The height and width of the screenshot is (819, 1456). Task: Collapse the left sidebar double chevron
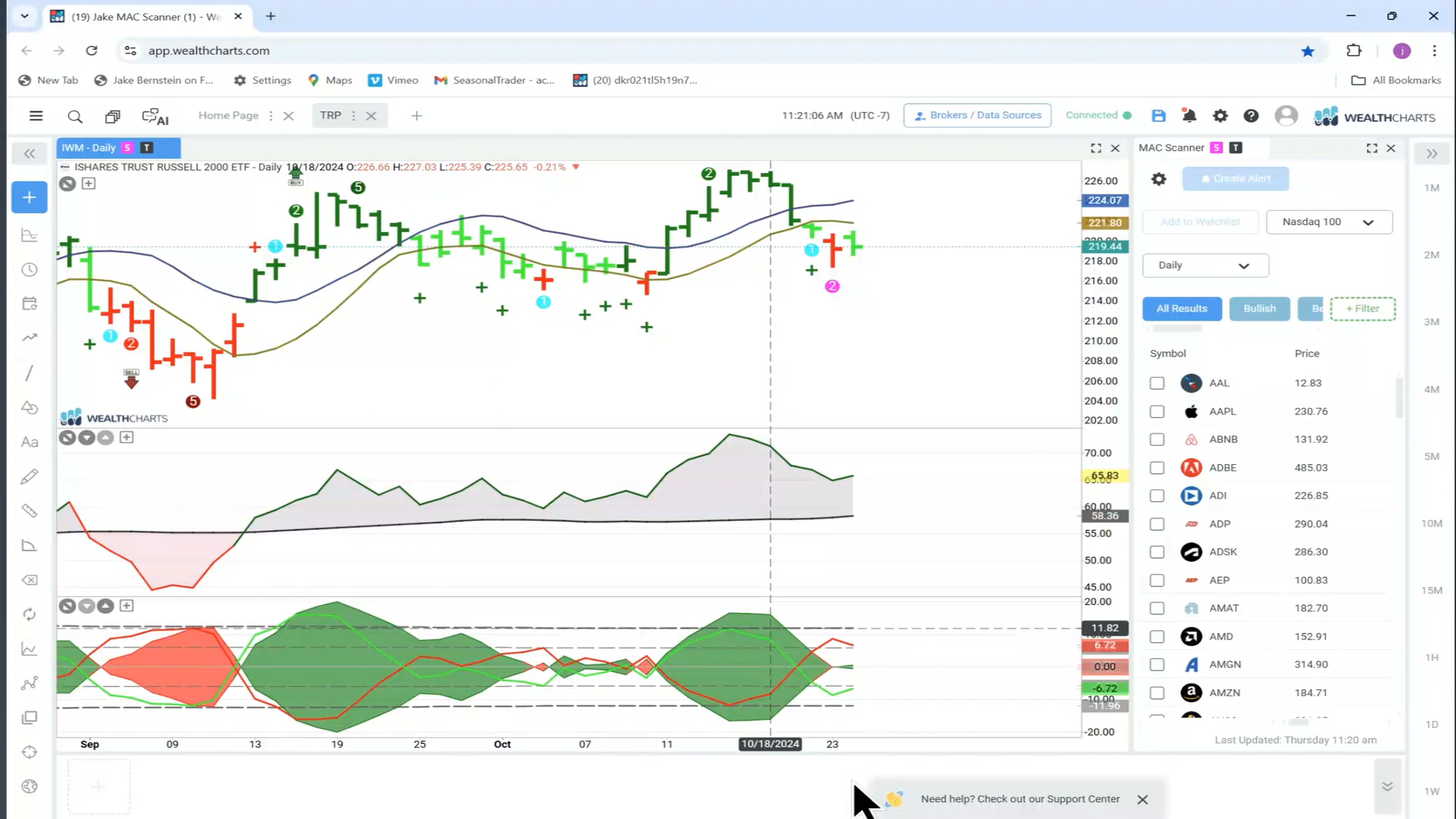click(x=30, y=154)
